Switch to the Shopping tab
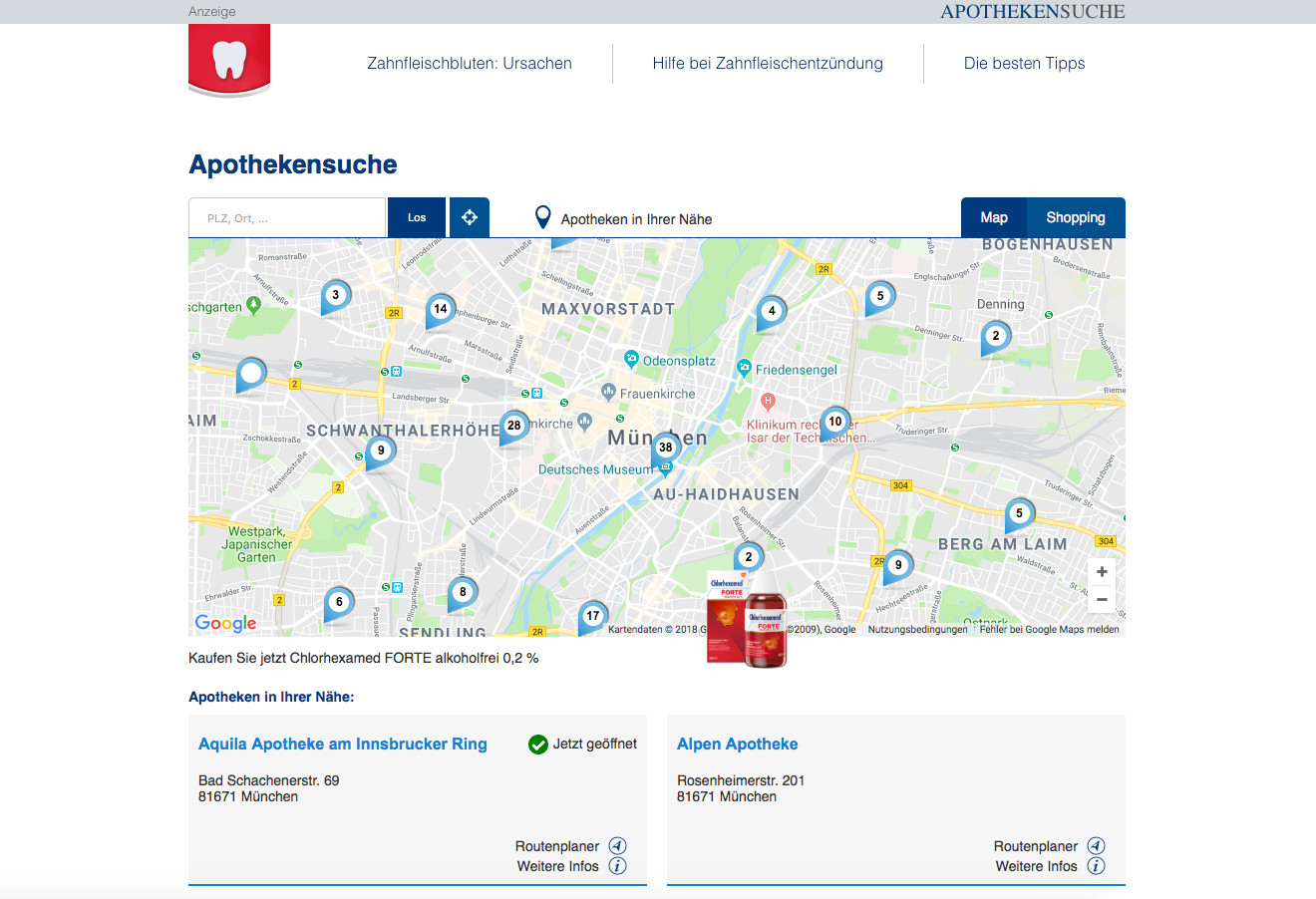1316x899 pixels. 1075,217
